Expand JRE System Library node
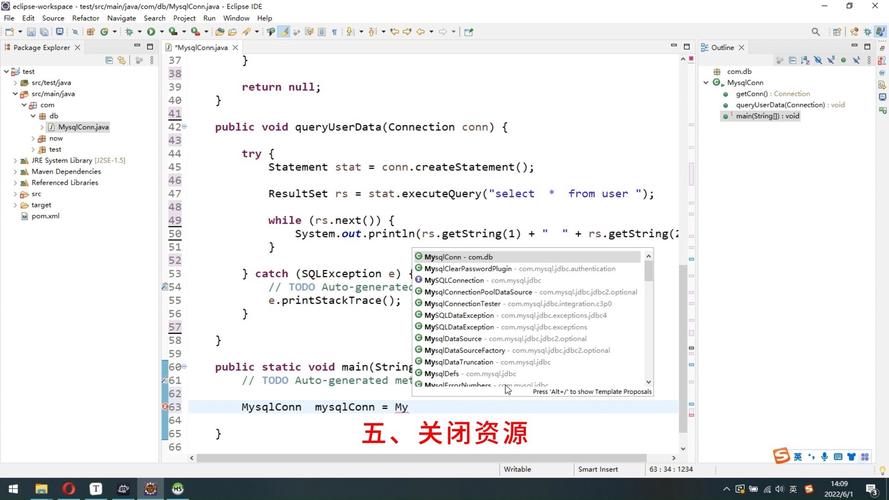 click(x=15, y=160)
